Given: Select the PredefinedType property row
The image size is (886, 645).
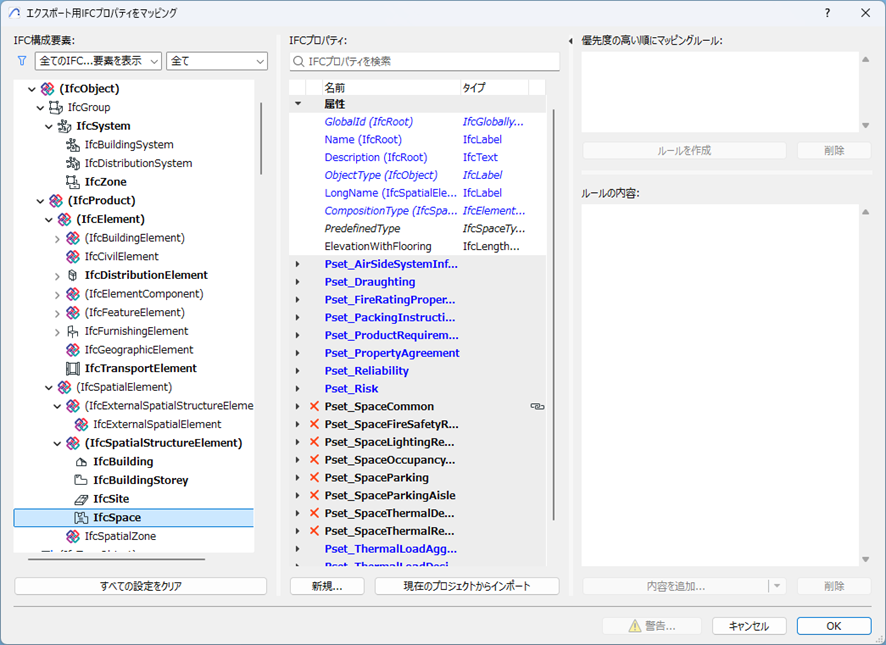Looking at the screenshot, I should (x=417, y=228).
